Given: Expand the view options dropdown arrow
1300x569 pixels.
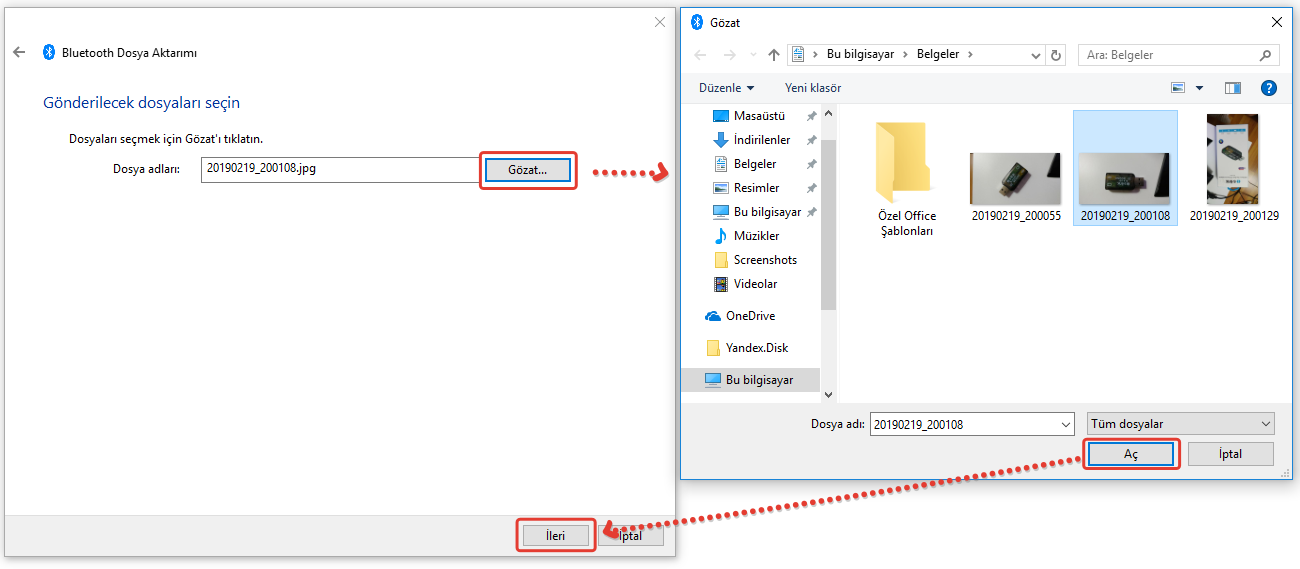Looking at the screenshot, I should coord(1199,88).
